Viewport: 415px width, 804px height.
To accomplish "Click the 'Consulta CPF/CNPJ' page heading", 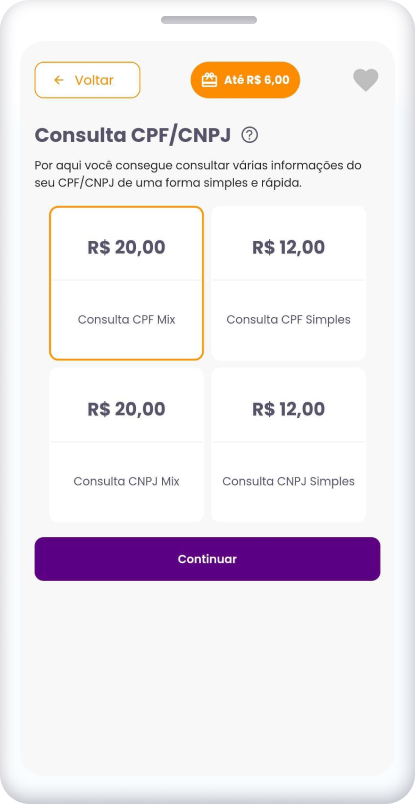I will coord(132,135).
